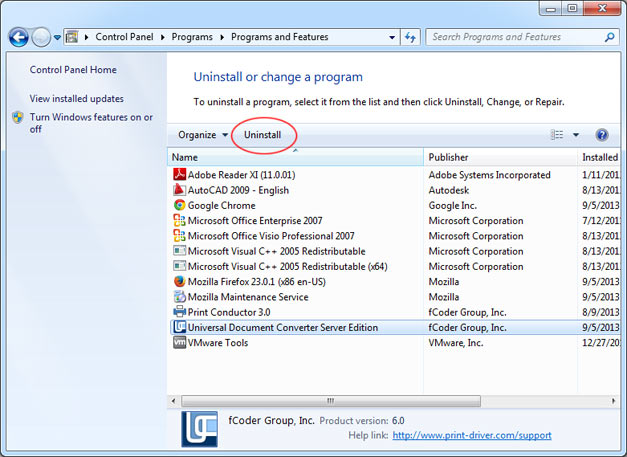Click the Mozilla Firefox 23.0.1 icon
Screen dimensions: 627x457
(180, 281)
